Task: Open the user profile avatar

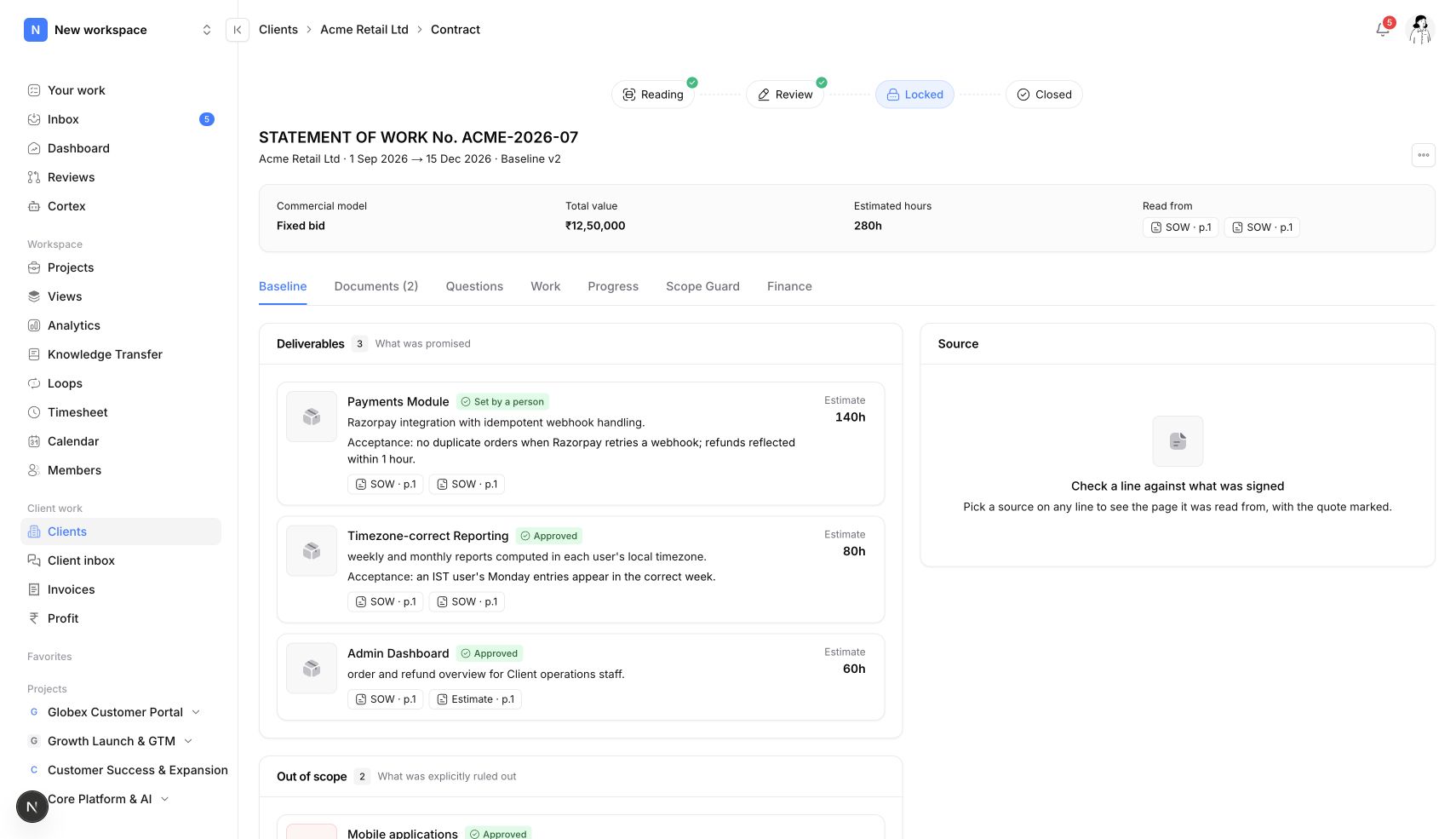Action: 1420,30
